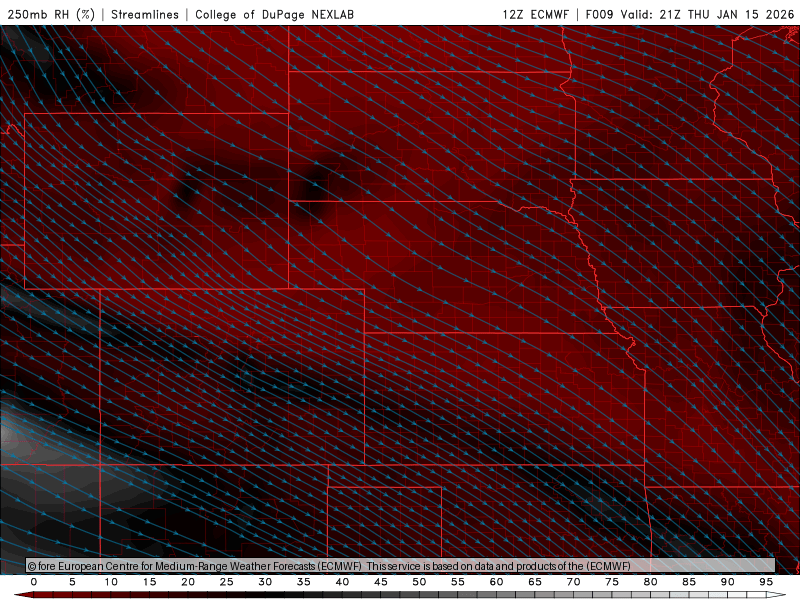The height and width of the screenshot is (600, 800).
Task: Click the colorbar label "70"
Action: coord(573,582)
